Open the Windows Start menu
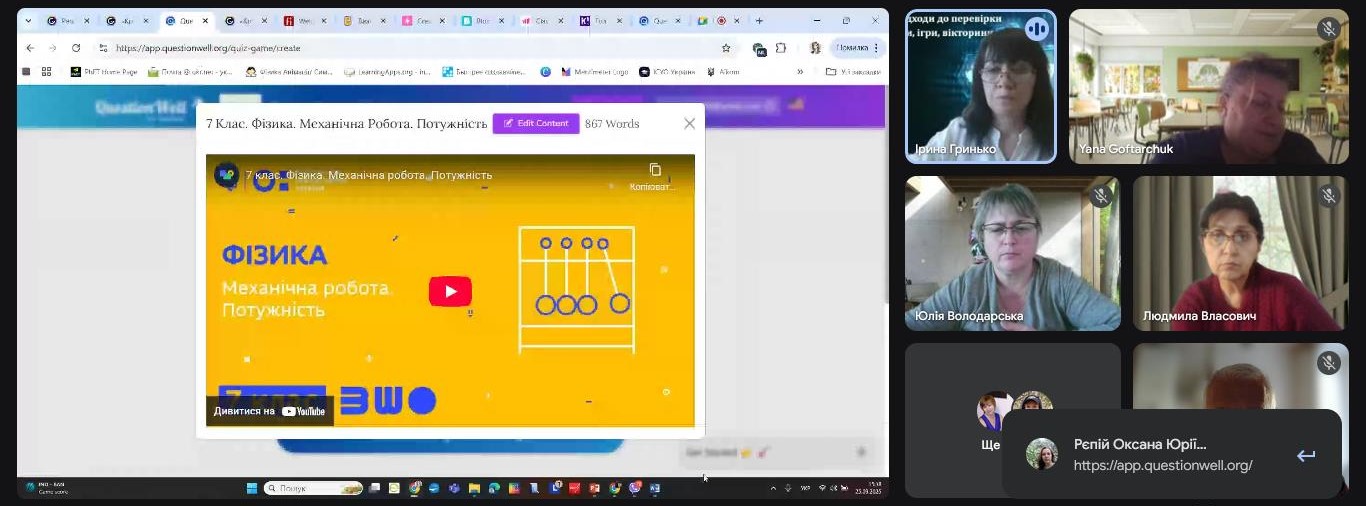This screenshot has width=1366, height=506. click(x=253, y=489)
